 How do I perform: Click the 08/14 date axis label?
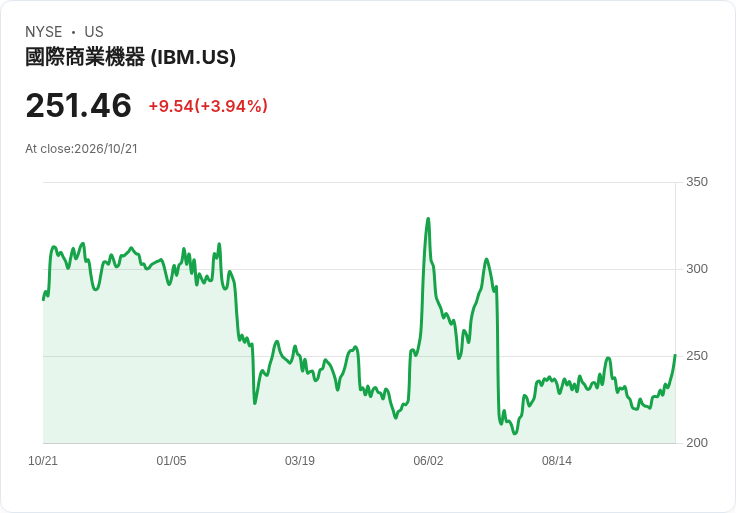tap(557, 461)
